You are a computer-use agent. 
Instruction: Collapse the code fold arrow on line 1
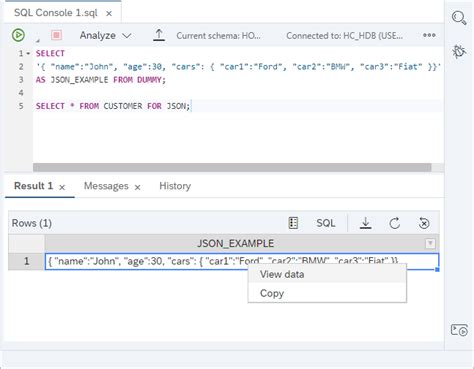click(x=28, y=53)
